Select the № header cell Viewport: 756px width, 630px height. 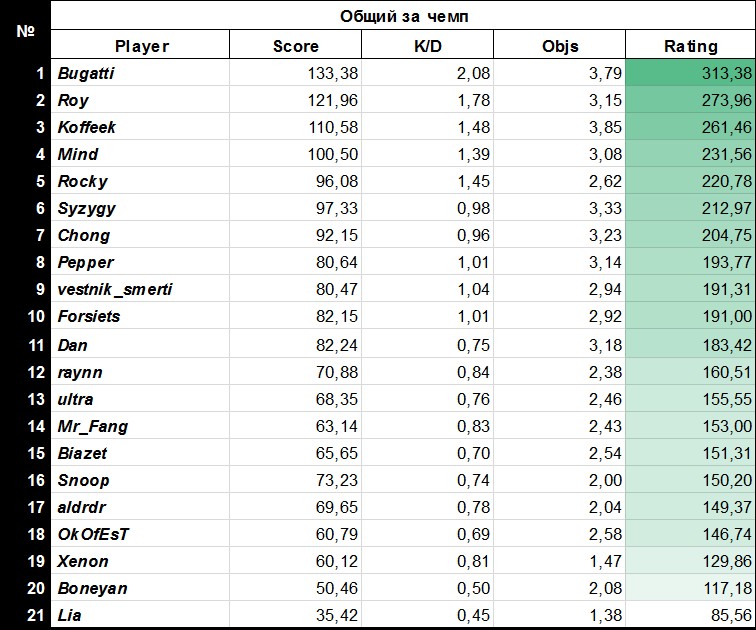(x=25, y=31)
